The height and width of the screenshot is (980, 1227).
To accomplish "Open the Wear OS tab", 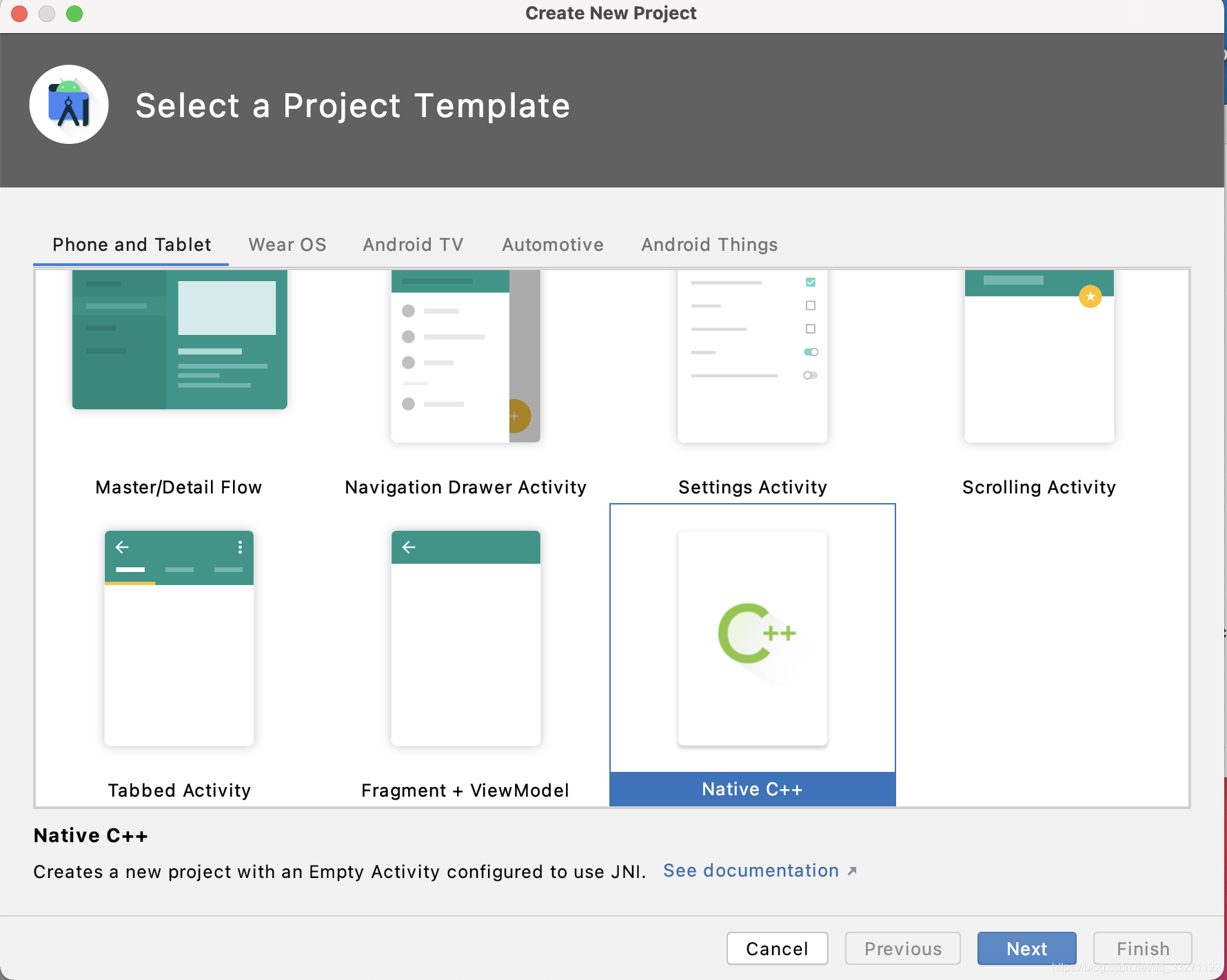I will [287, 245].
